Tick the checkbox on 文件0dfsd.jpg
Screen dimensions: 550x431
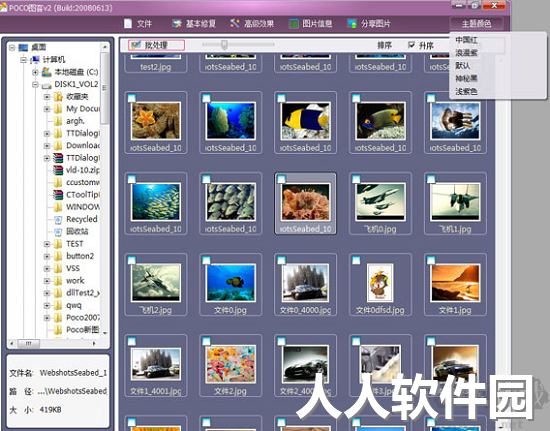[x=356, y=261]
